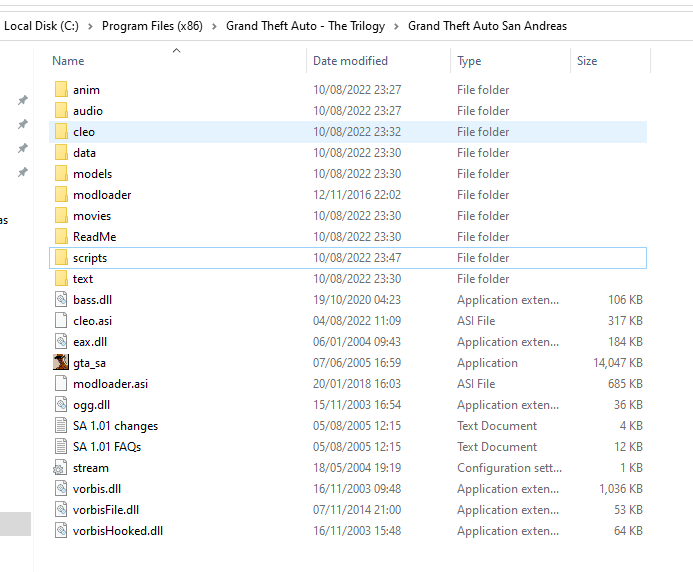Image resolution: width=693 pixels, height=572 pixels.
Task: Open the anim folder icon
Action: pyautogui.click(x=61, y=90)
